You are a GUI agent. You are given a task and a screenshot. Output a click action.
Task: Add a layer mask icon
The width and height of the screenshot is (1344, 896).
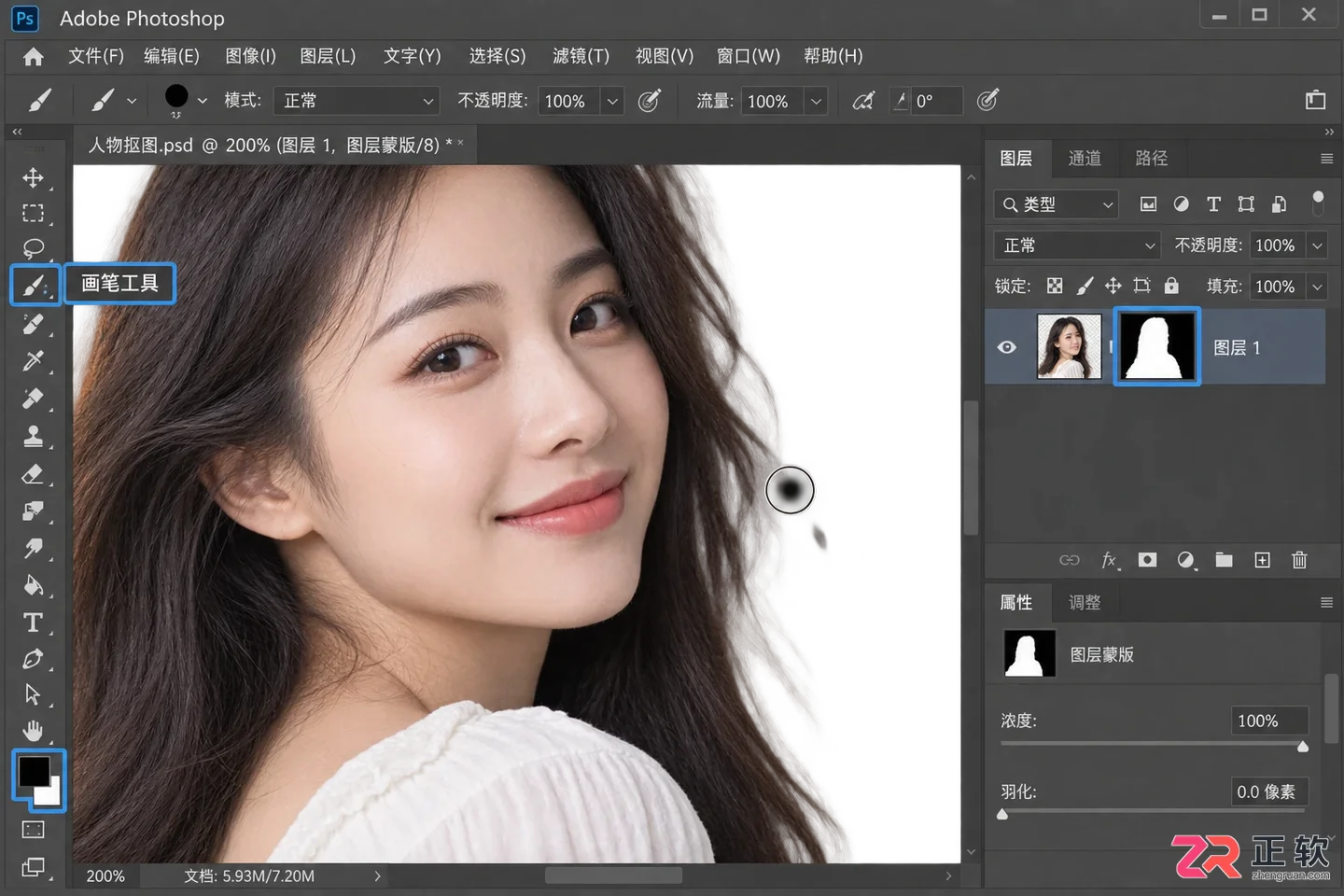1147,560
